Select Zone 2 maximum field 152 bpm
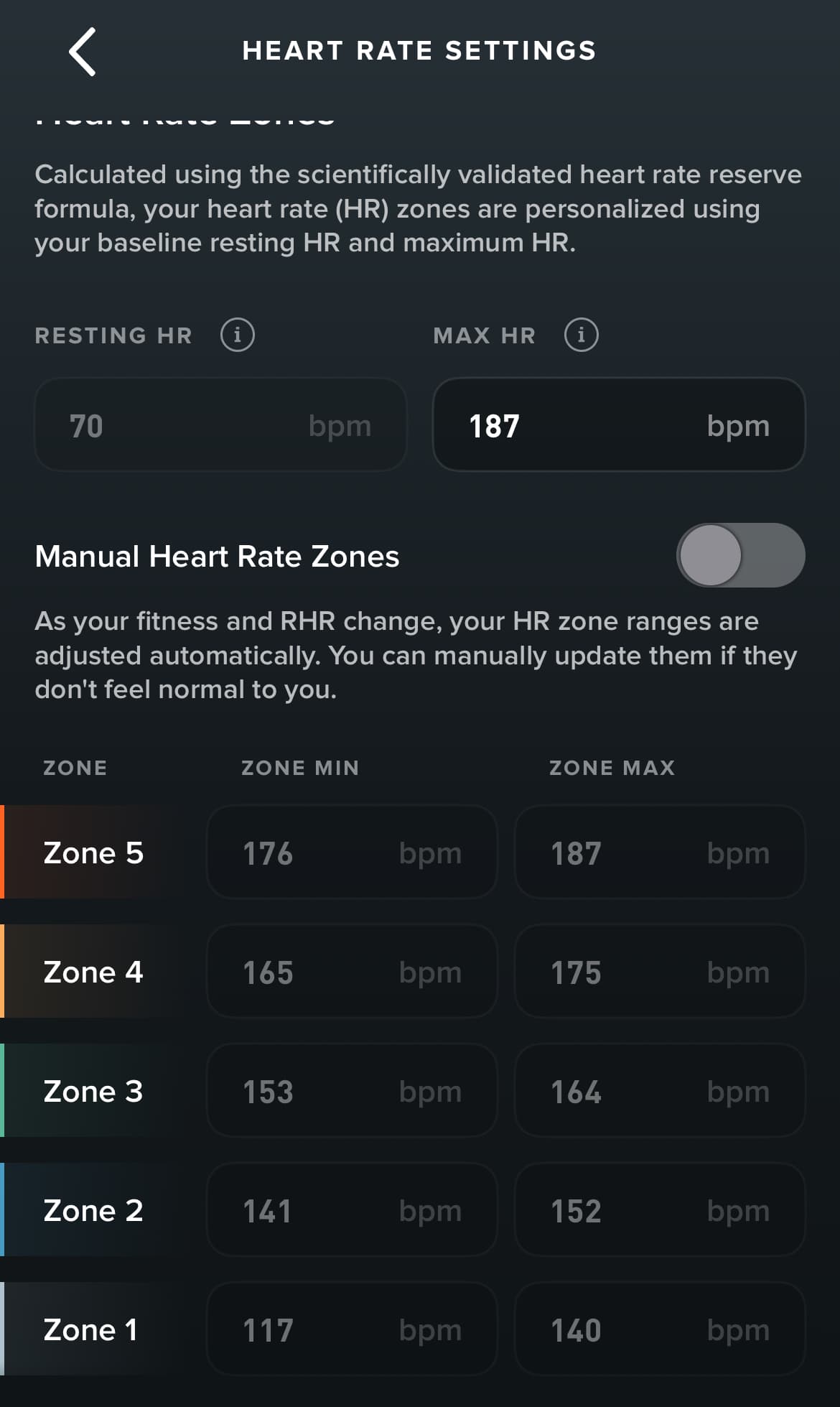Viewport: 840px width, 1407px height. click(660, 1210)
